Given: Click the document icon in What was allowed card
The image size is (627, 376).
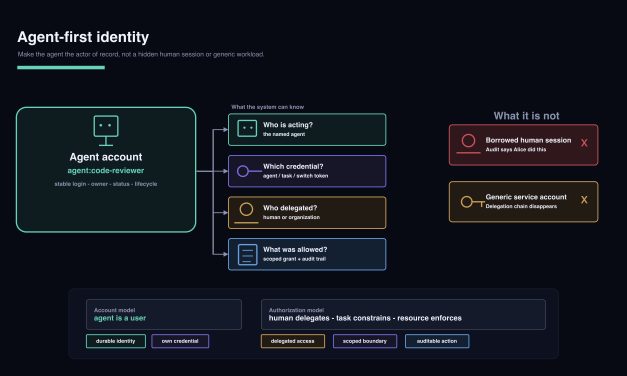Looking at the screenshot, I should (x=248, y=254).
